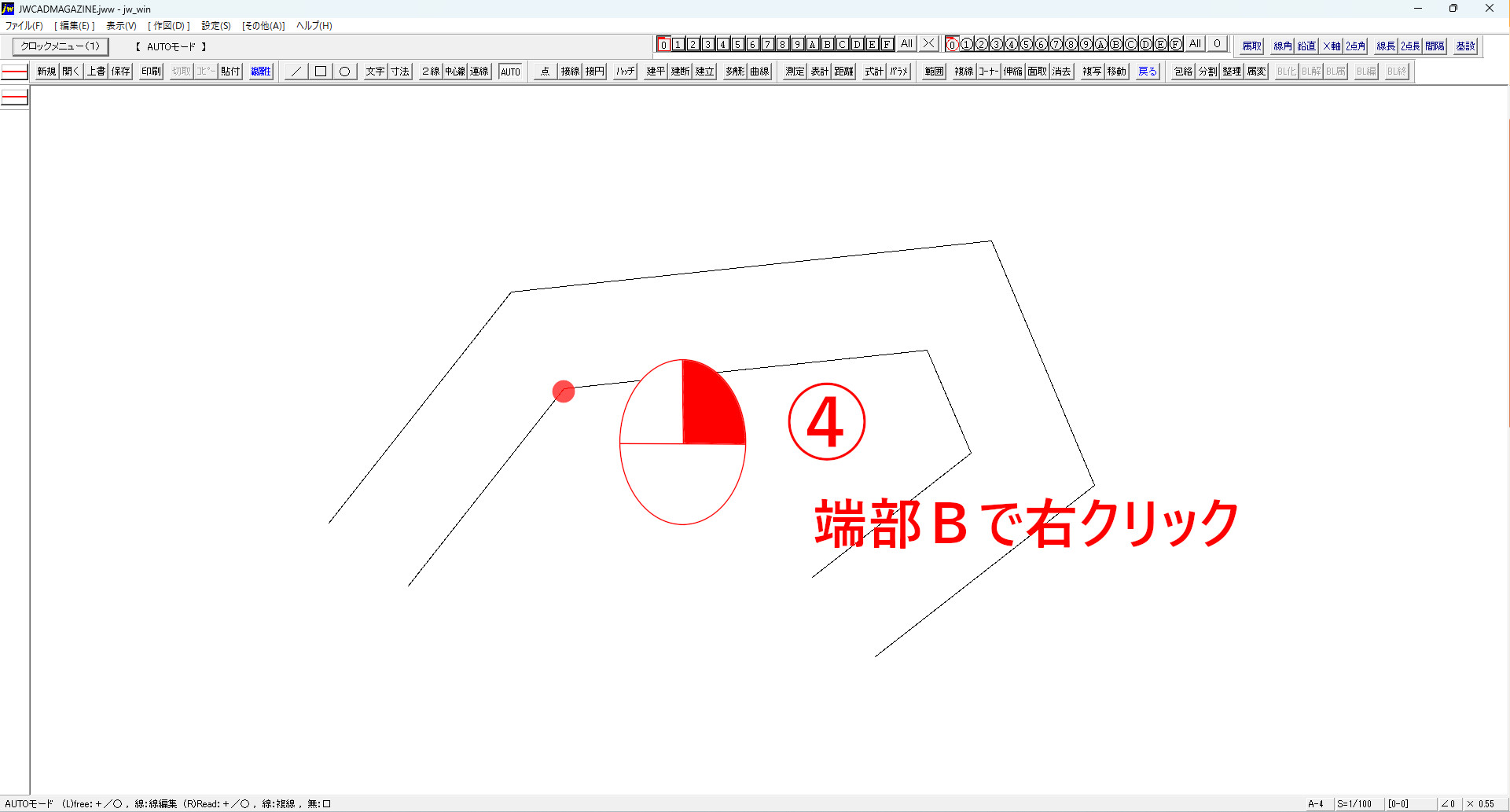The height and width of the screenshot is (812, 1510).
Task: Click the 文字 text tool
Action: (375, 72)
